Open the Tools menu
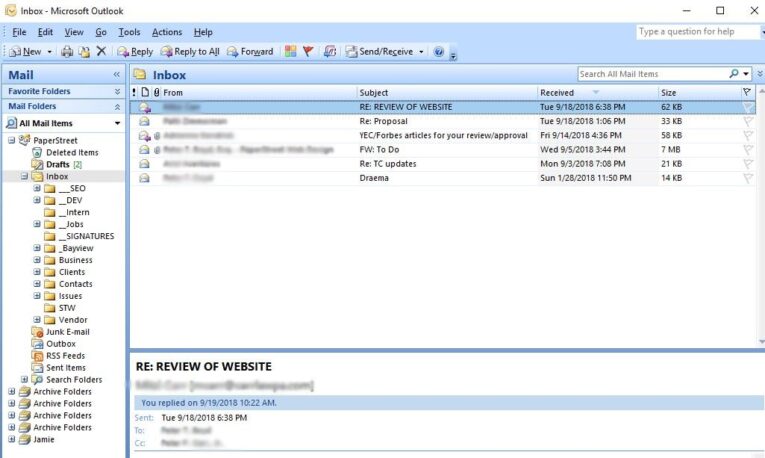The width and height of the screenshot is (765, 458). (x=129, y=32)
